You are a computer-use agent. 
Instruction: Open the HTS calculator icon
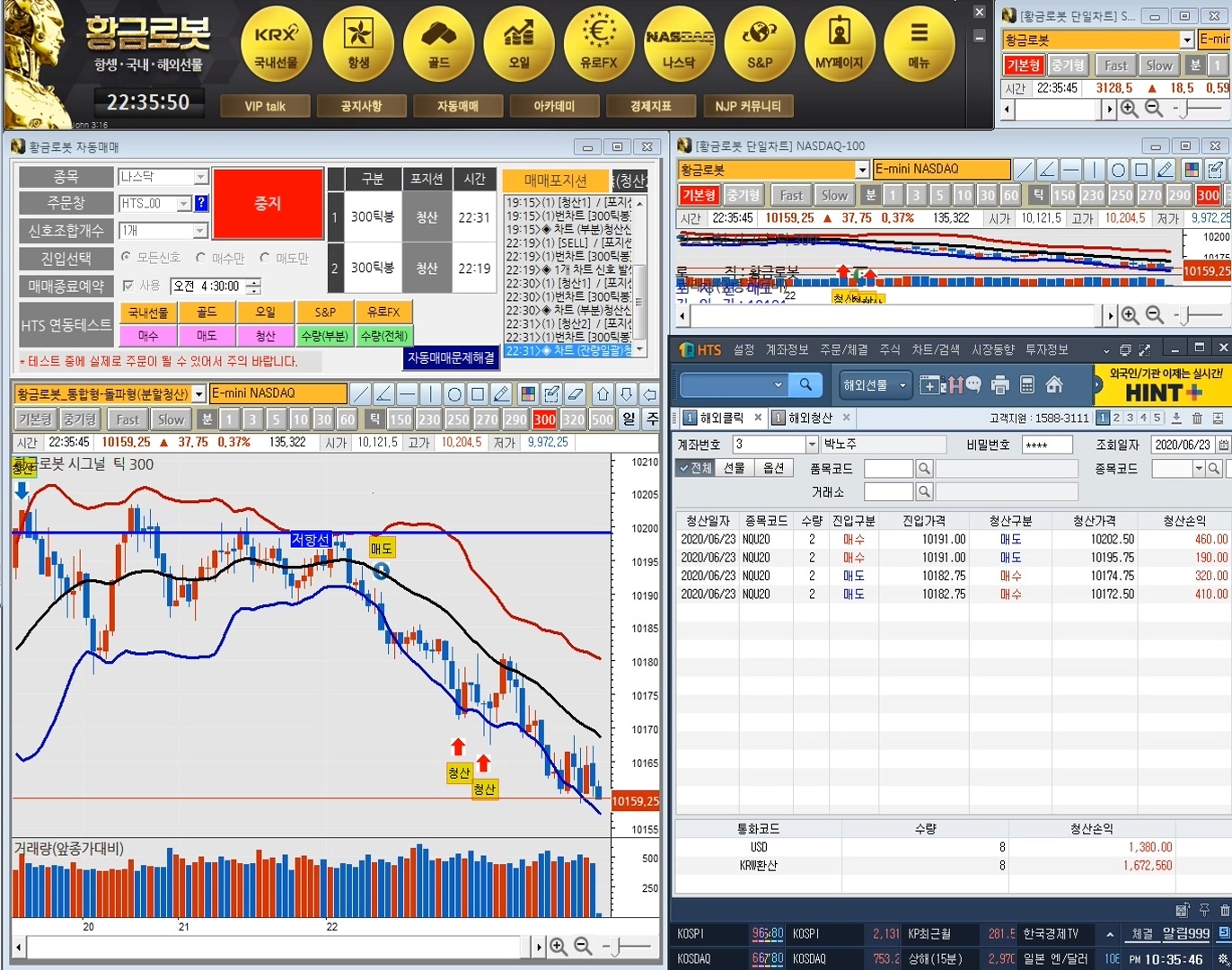(x=1027, y=385)
